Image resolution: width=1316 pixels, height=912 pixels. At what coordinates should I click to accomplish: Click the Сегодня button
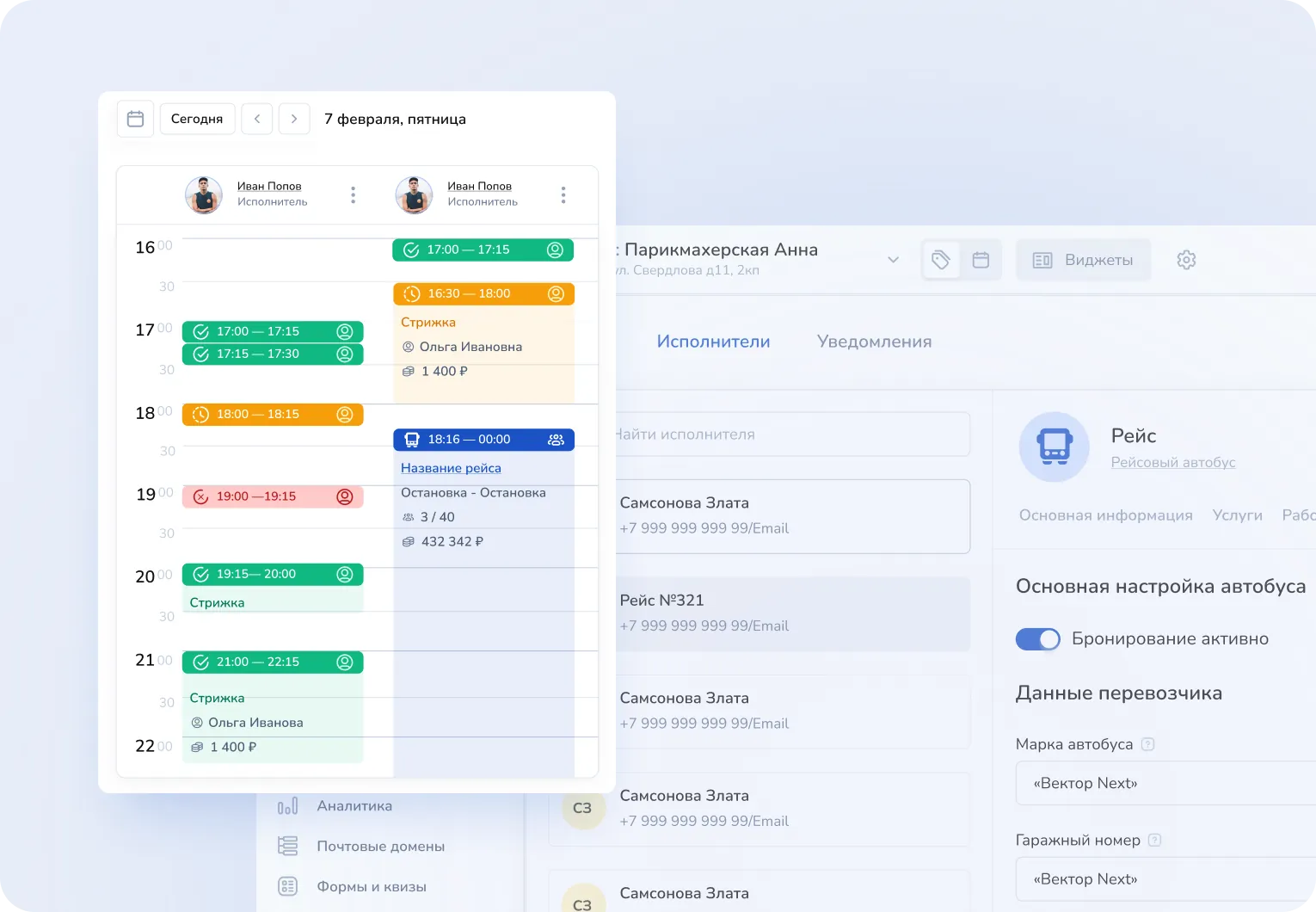197,119
